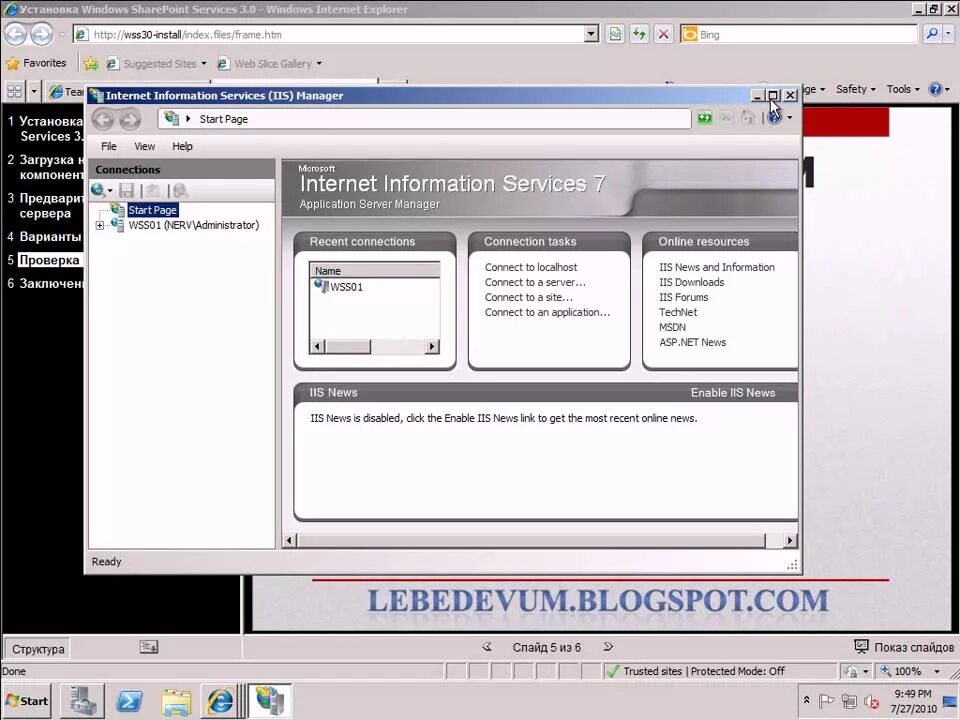This screenshot has height=720, width=960.
Task: Click the IE help question mark icon
Action: tap(935, 89)
